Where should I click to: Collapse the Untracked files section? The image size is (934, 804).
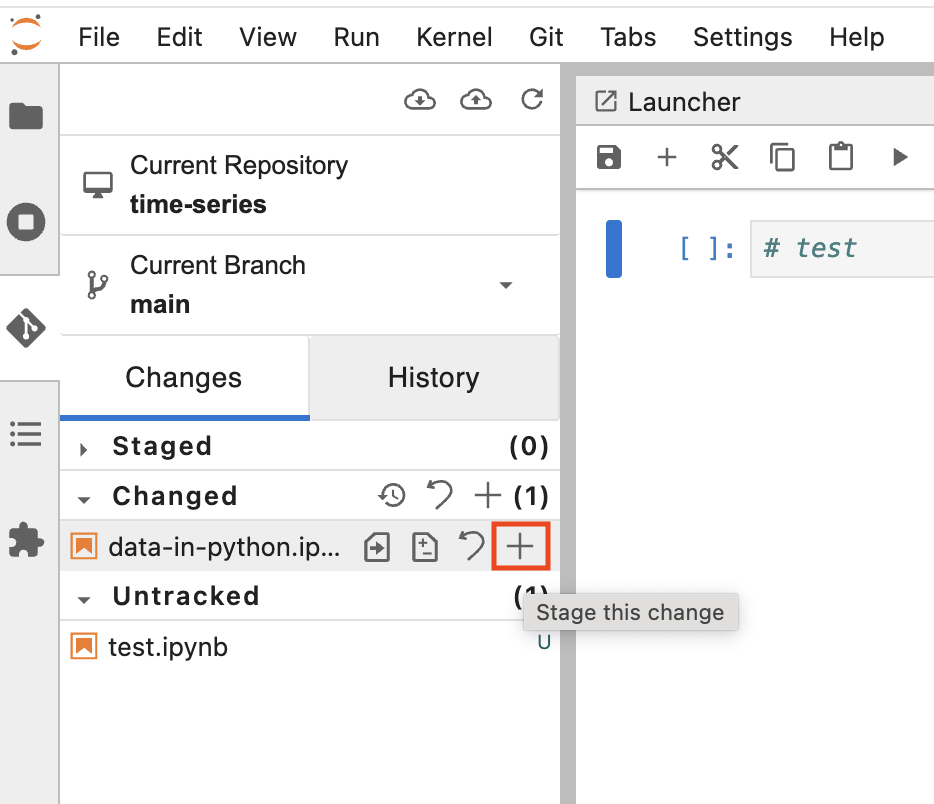(84, 596)
